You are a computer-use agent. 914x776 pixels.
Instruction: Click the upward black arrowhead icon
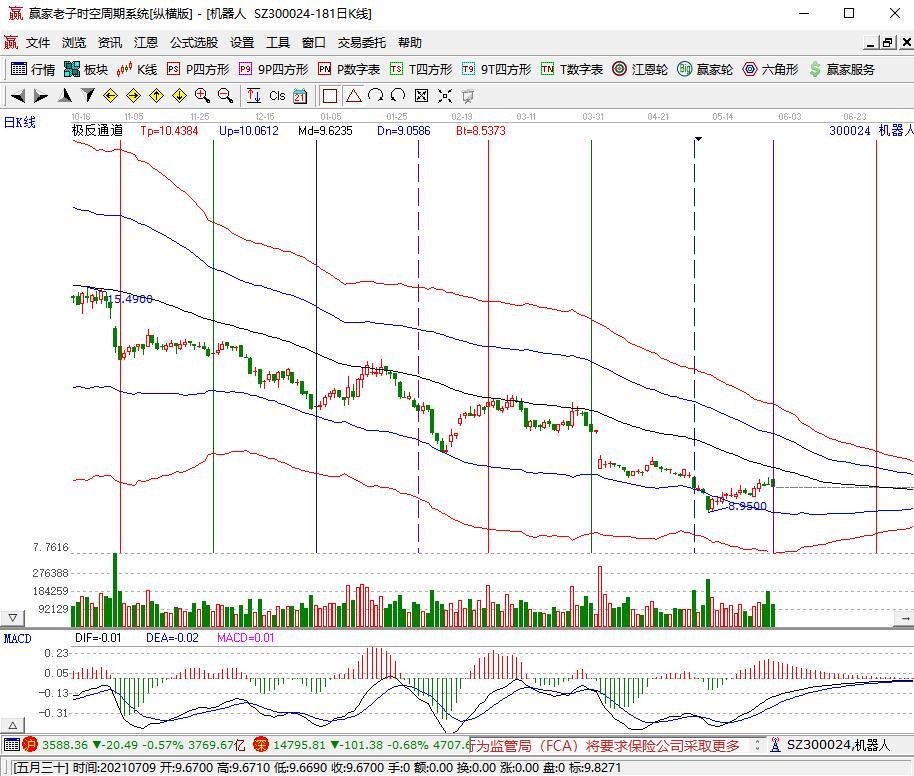point(65,96)
